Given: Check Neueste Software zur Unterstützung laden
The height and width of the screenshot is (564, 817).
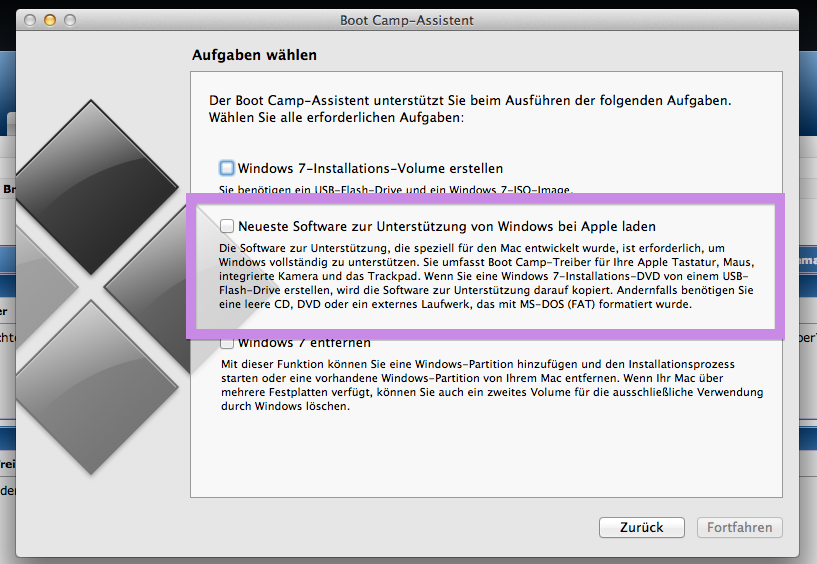Looking at the screenshot, I should click(x=227, y=226).
